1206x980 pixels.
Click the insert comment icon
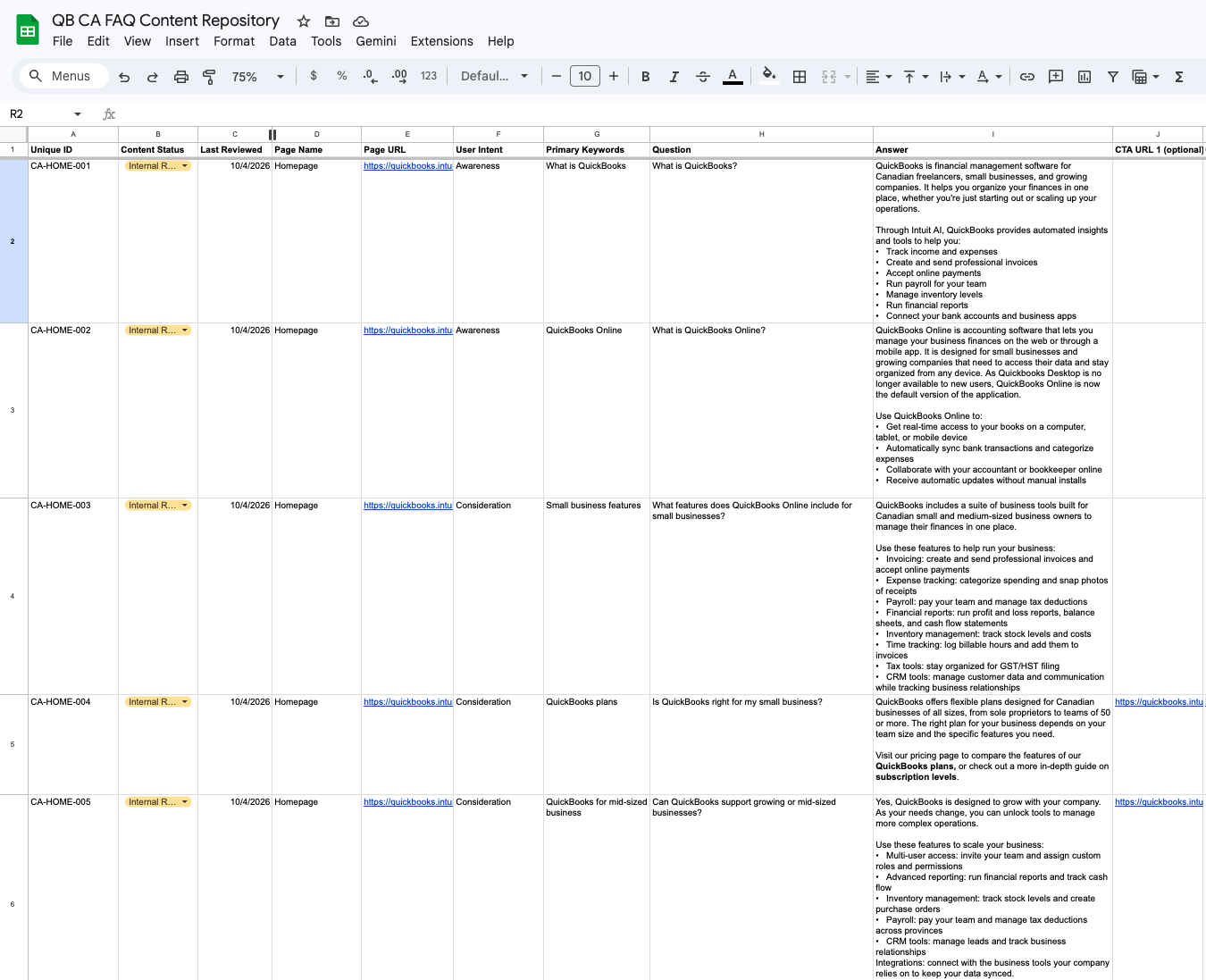click(1056, 77)
